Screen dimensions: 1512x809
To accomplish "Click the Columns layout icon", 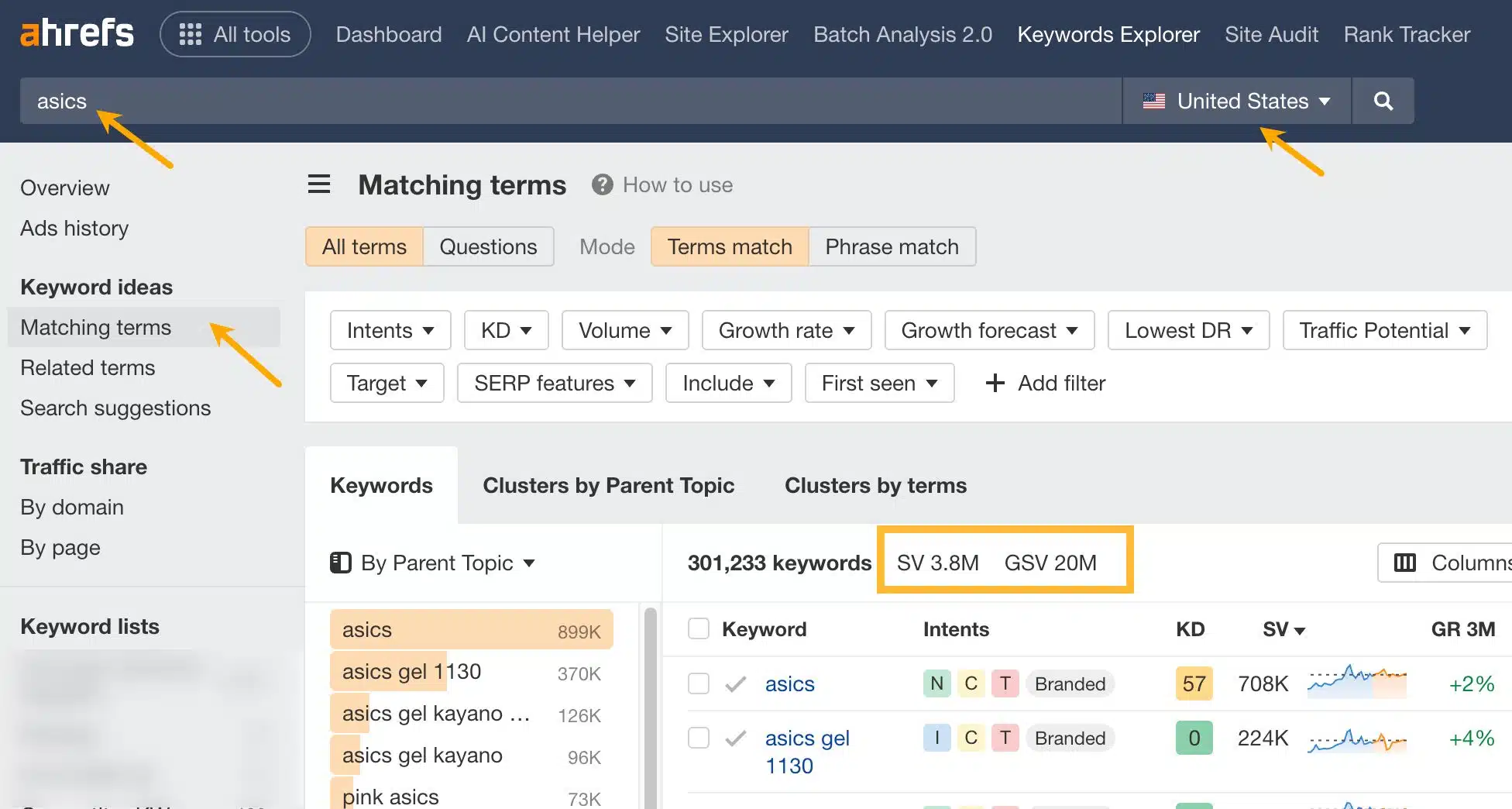I will click(1404, 563).
